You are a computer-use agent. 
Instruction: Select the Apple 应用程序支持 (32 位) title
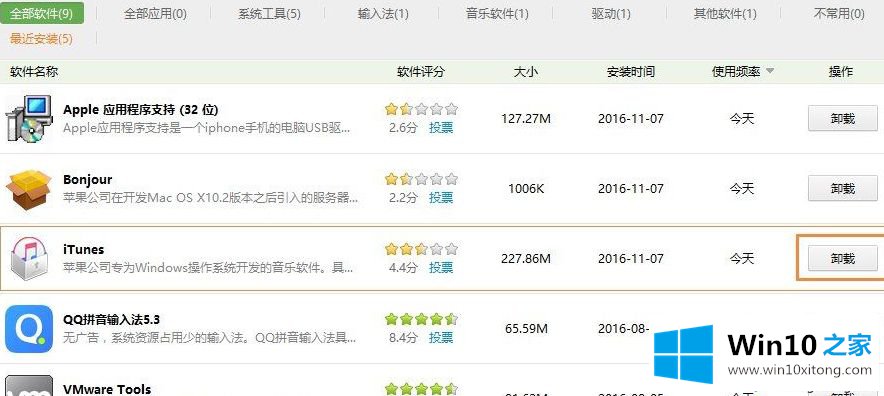point(140,109)
